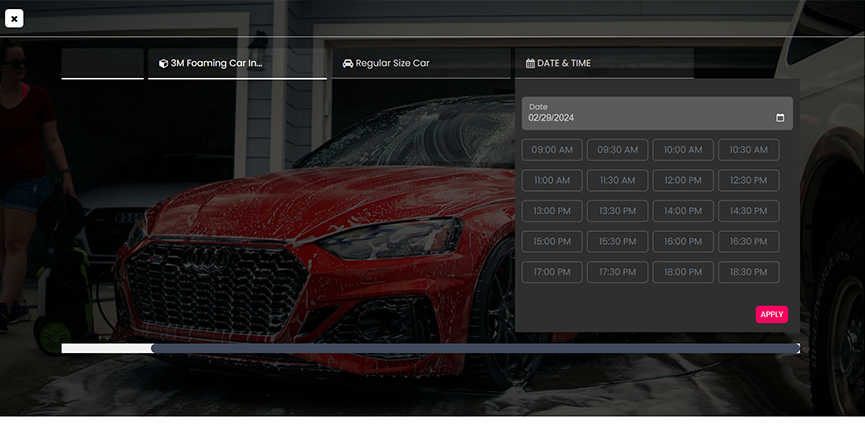Open the date picker calendar icon
The image size is (865, 435).
[780, 118]
